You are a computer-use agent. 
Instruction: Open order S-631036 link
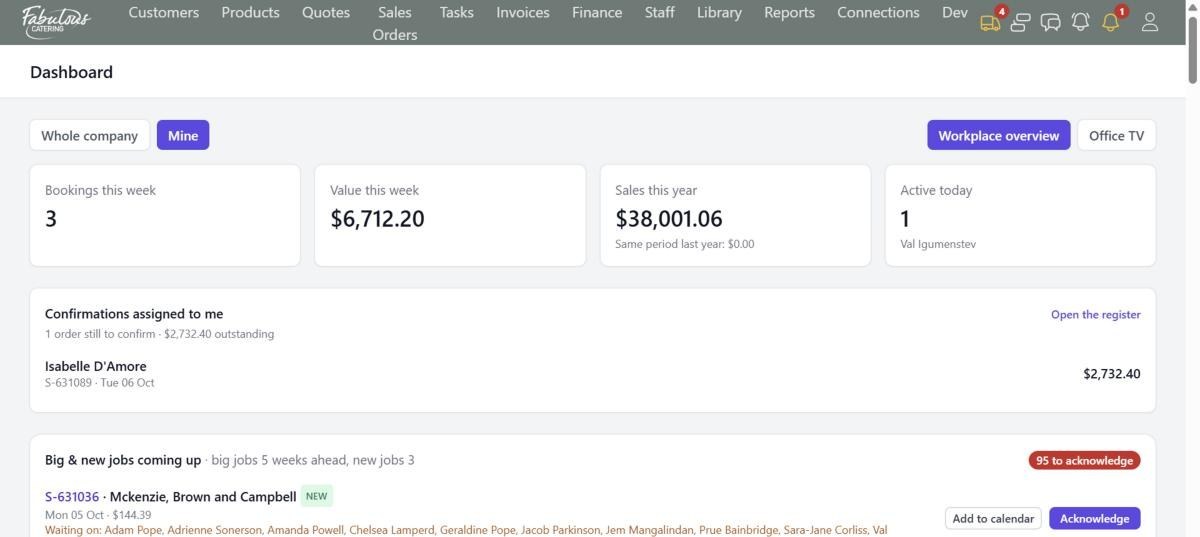point(72,496)
